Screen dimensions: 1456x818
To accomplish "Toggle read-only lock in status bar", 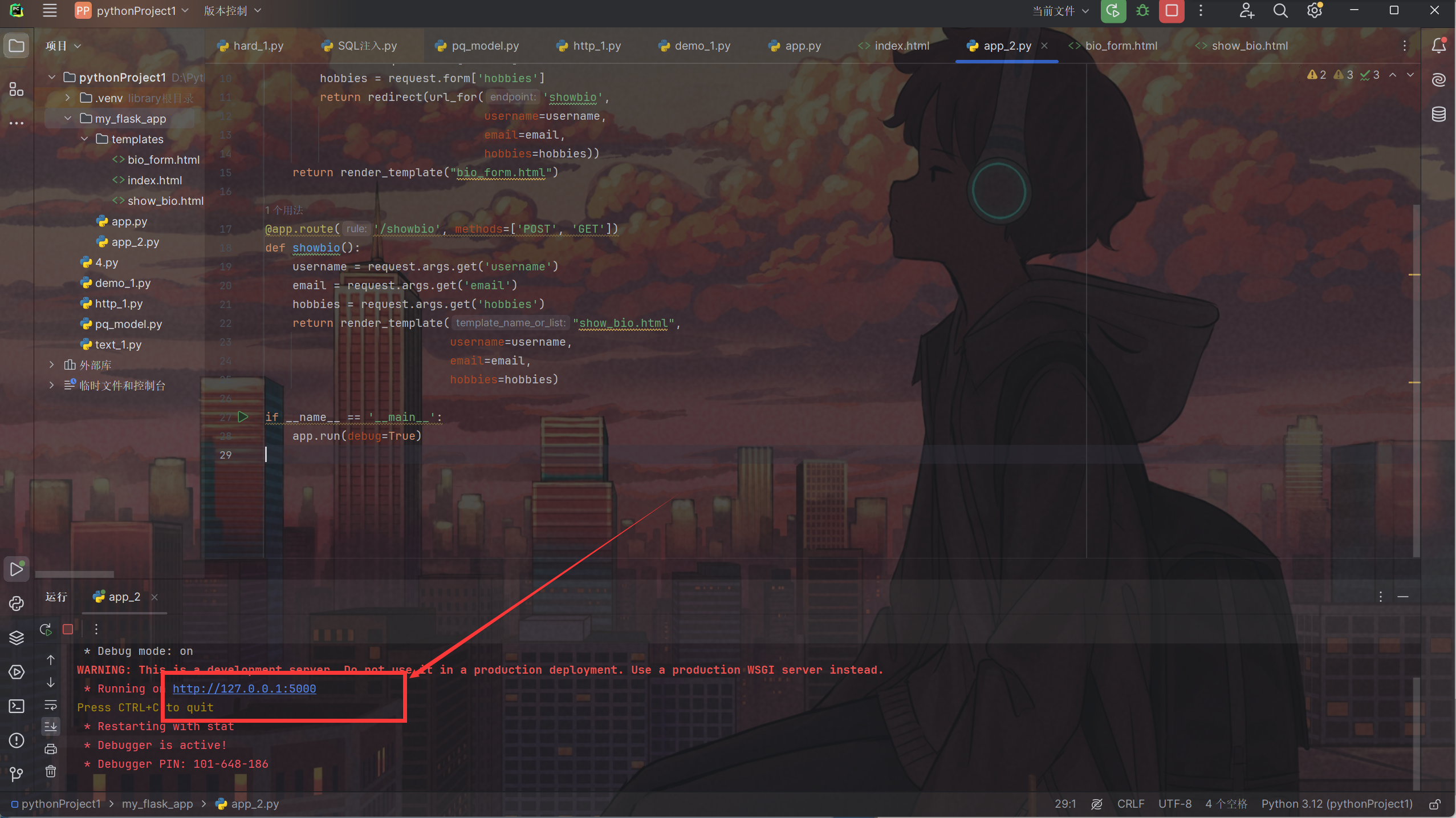I will coord(1435,804).
